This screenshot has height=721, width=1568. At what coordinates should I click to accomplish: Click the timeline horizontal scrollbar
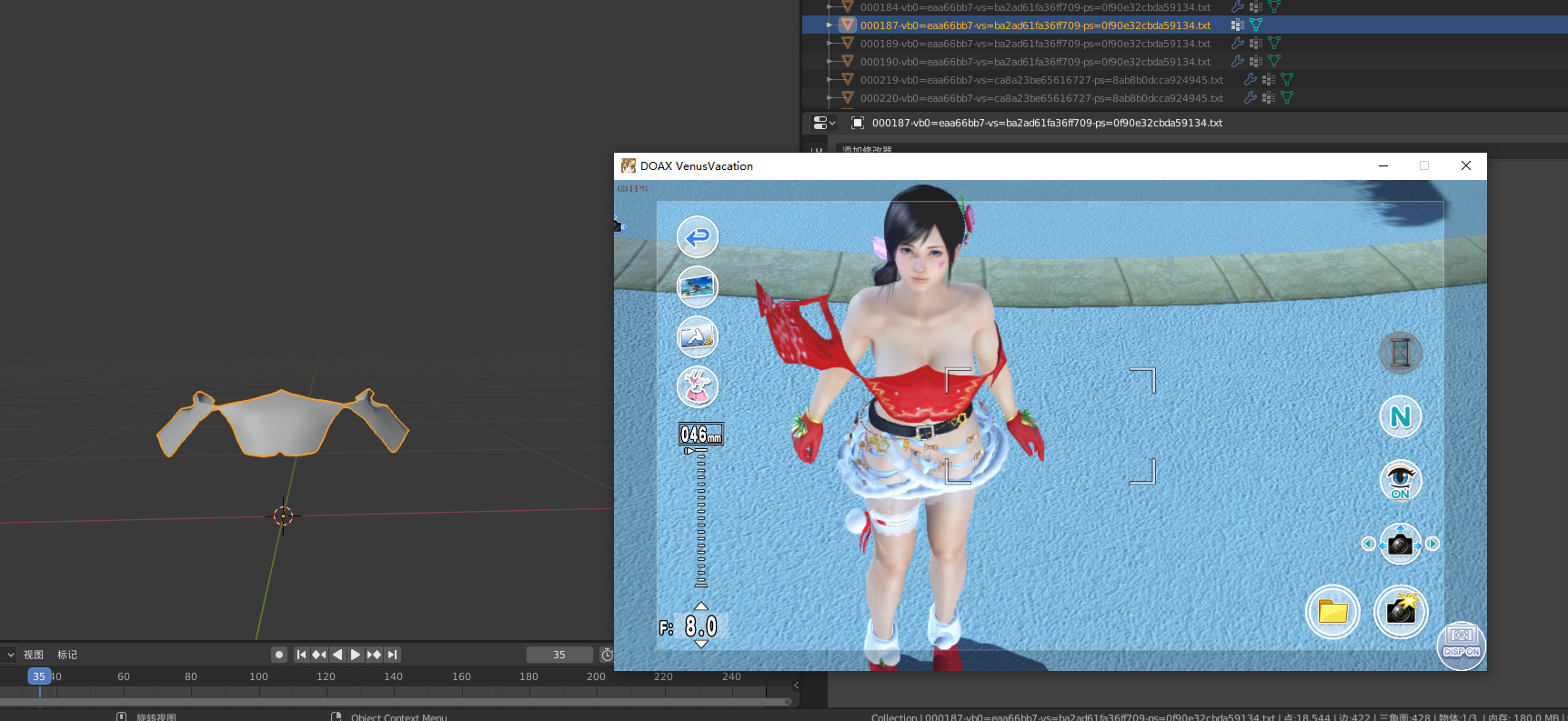(396, 702)
